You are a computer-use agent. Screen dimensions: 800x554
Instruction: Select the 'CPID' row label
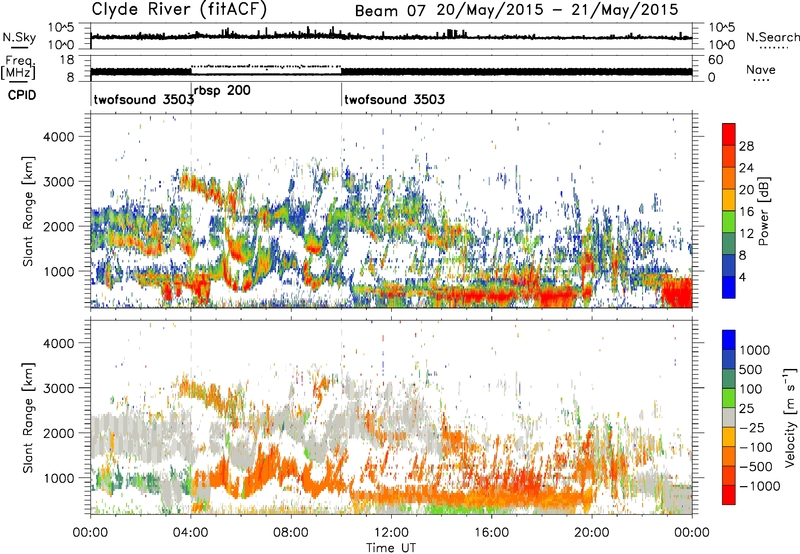(x=22, y=95)
